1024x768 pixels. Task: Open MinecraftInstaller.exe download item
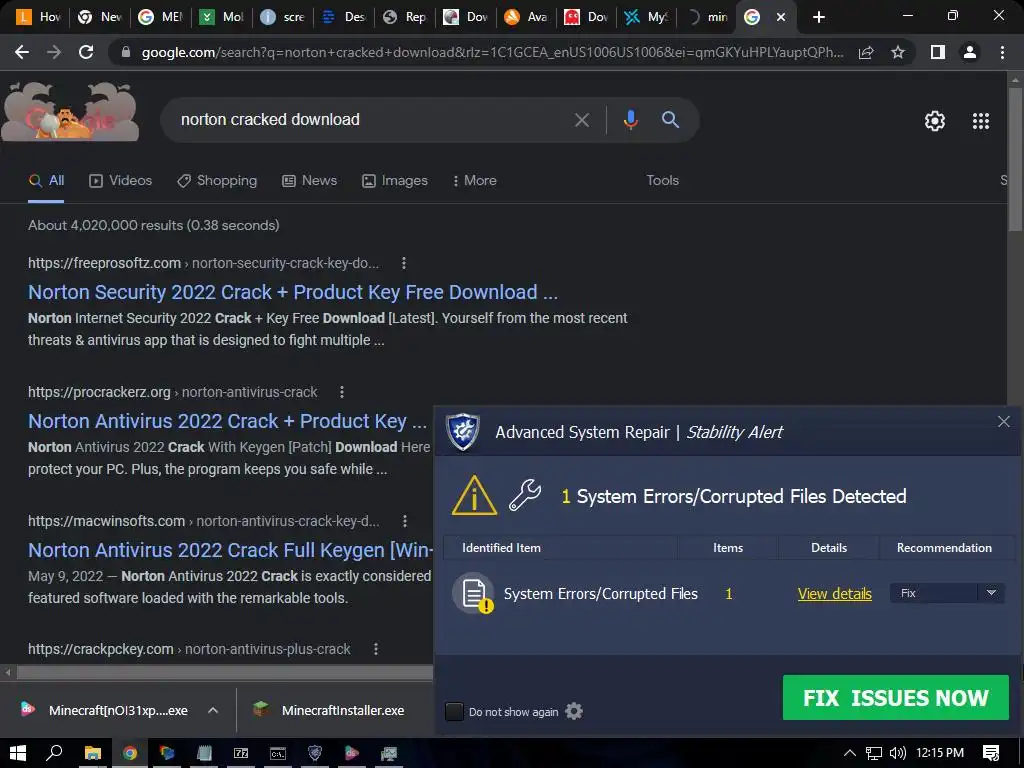330,711
